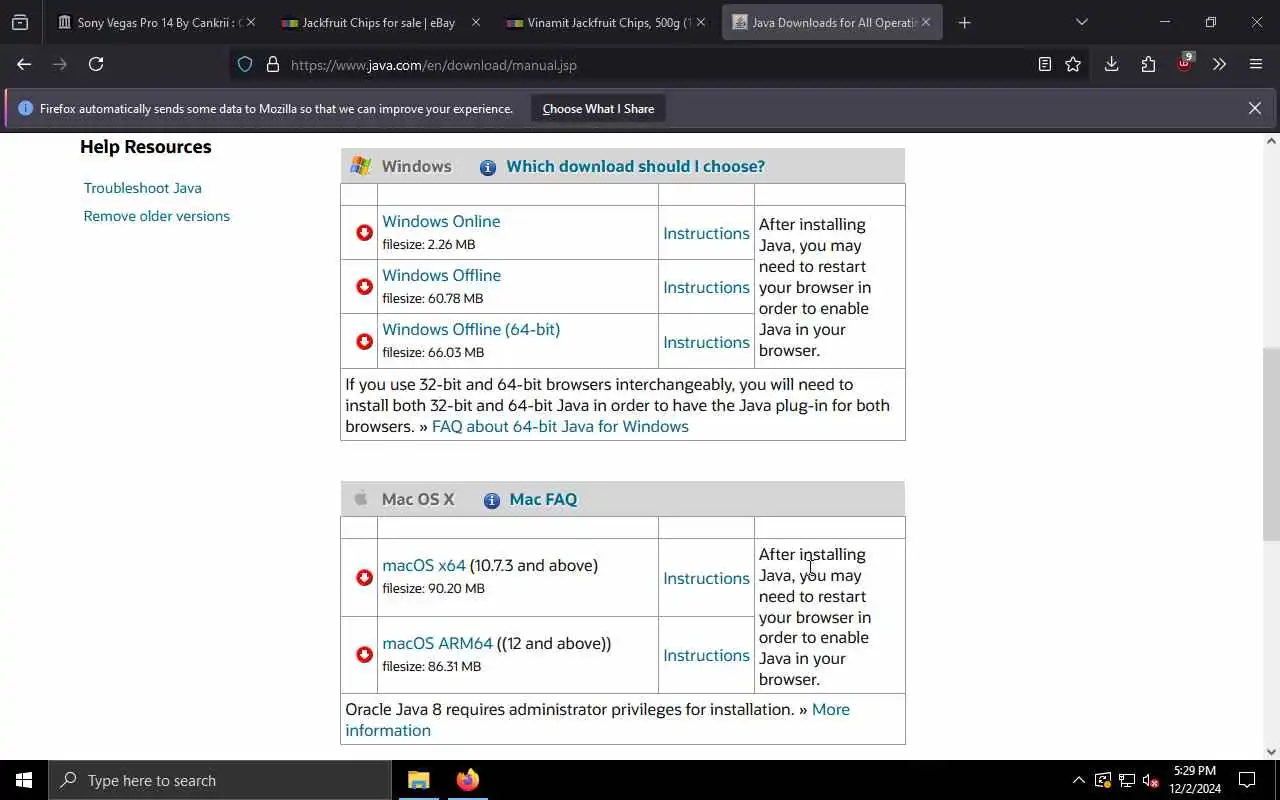Click info icon beside Which download should I choose
1280x800 pixels.
point(488,168)
